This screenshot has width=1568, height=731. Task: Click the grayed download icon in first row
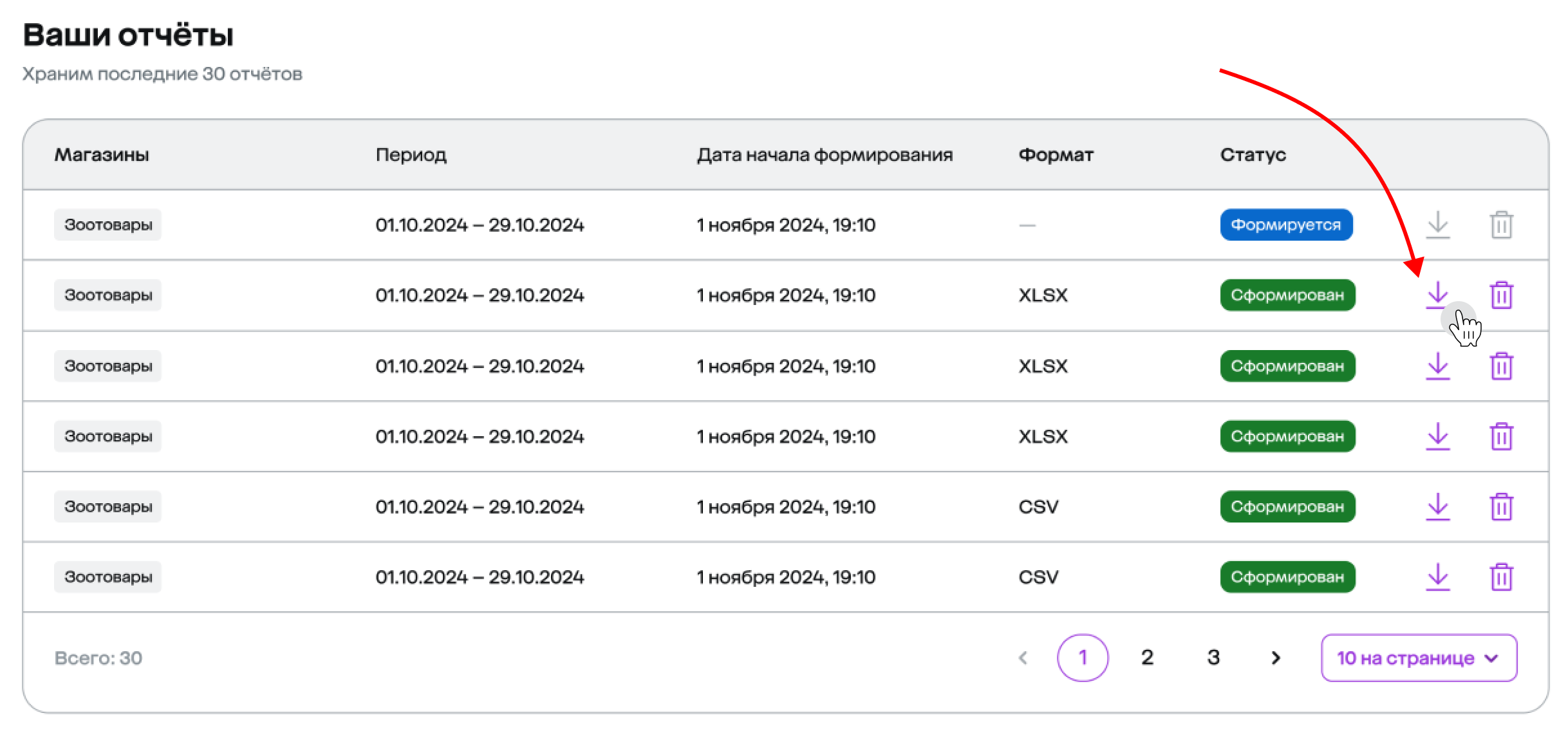coord(1437,225)
